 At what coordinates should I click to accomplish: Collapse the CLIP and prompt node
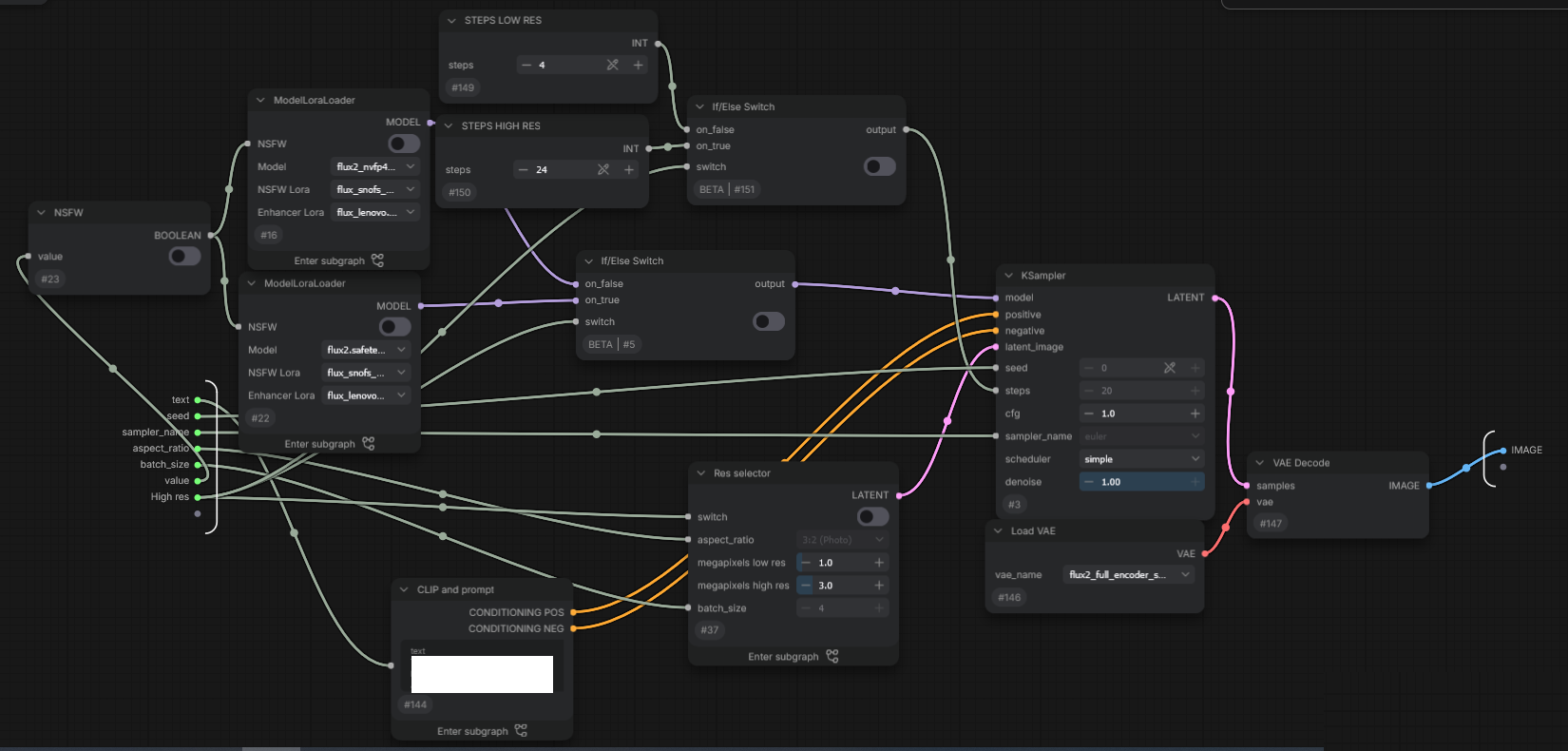[x=404, y=589]
